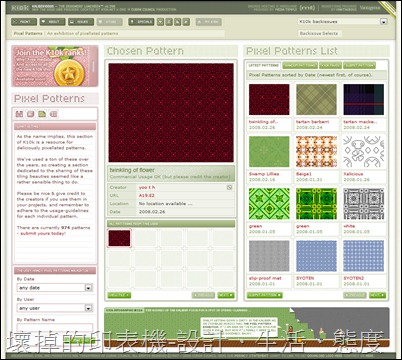Click the K10k infographic banner at bottom
This screenshot has height=360, width=402.
point(247,328)
